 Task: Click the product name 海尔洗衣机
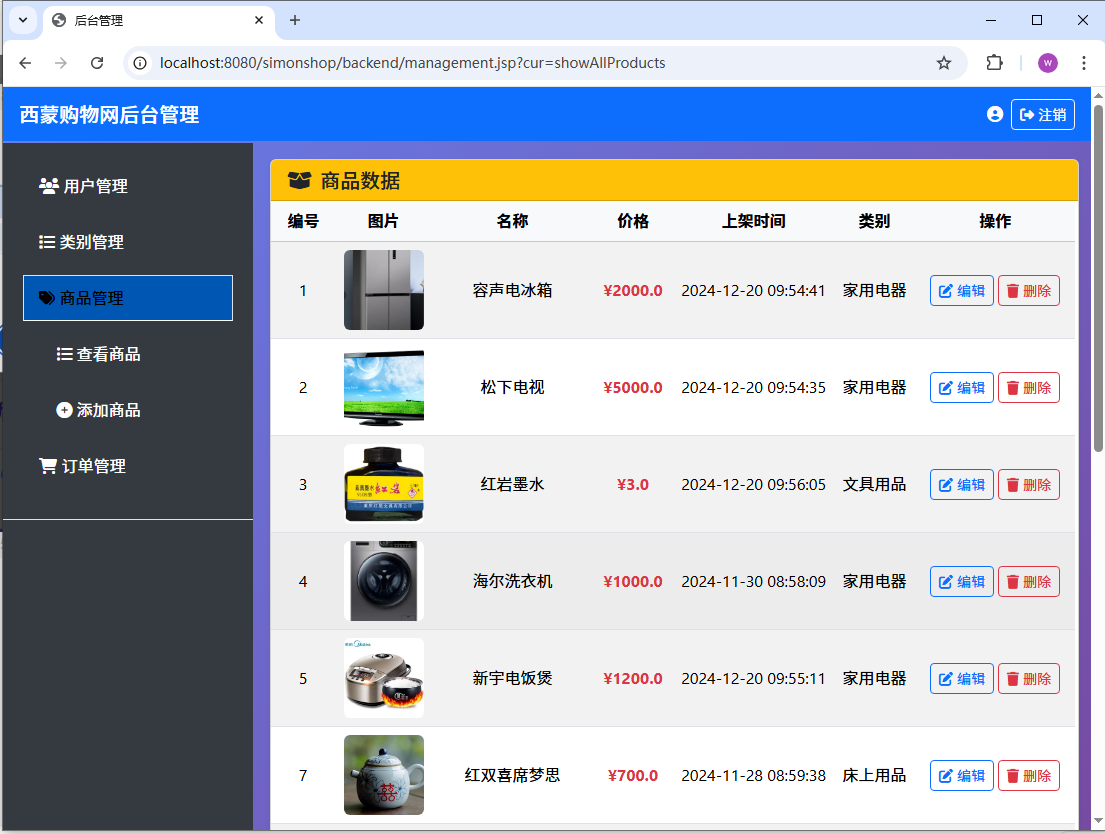pyautogui.click(x=512, y=582)
